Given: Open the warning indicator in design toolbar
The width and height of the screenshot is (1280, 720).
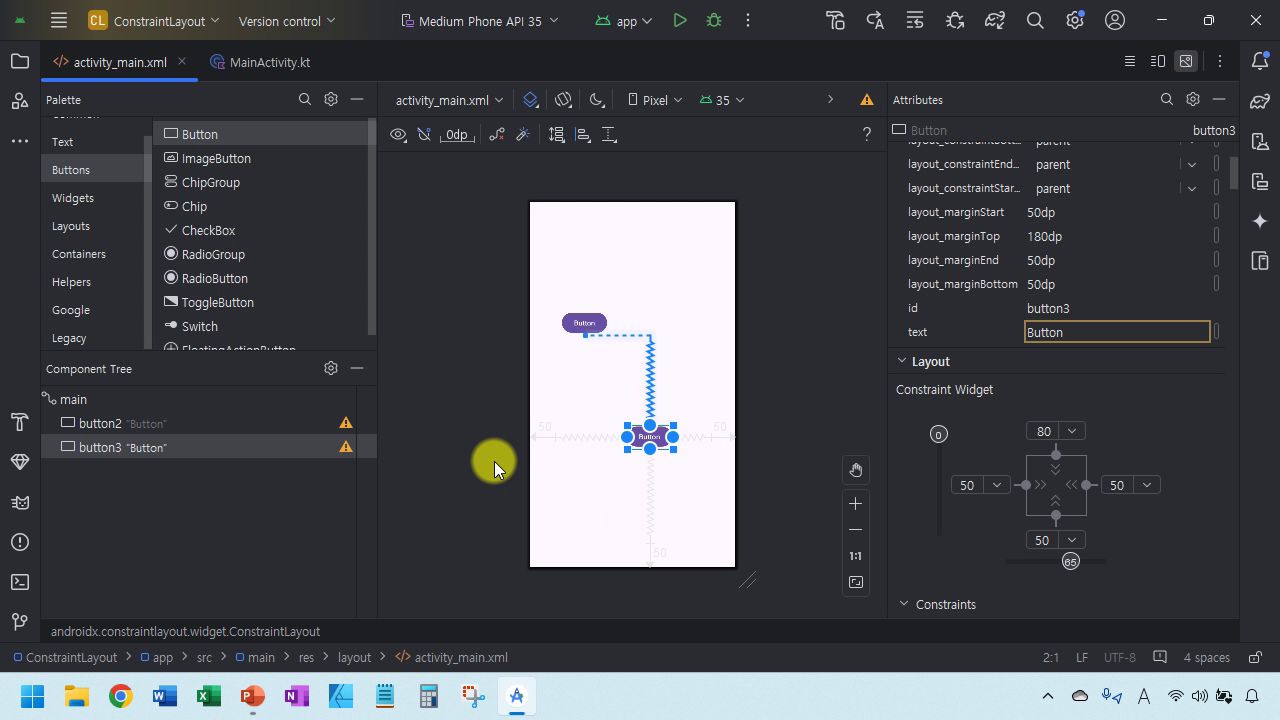Looking at the screenshot, I should point(867,99).
